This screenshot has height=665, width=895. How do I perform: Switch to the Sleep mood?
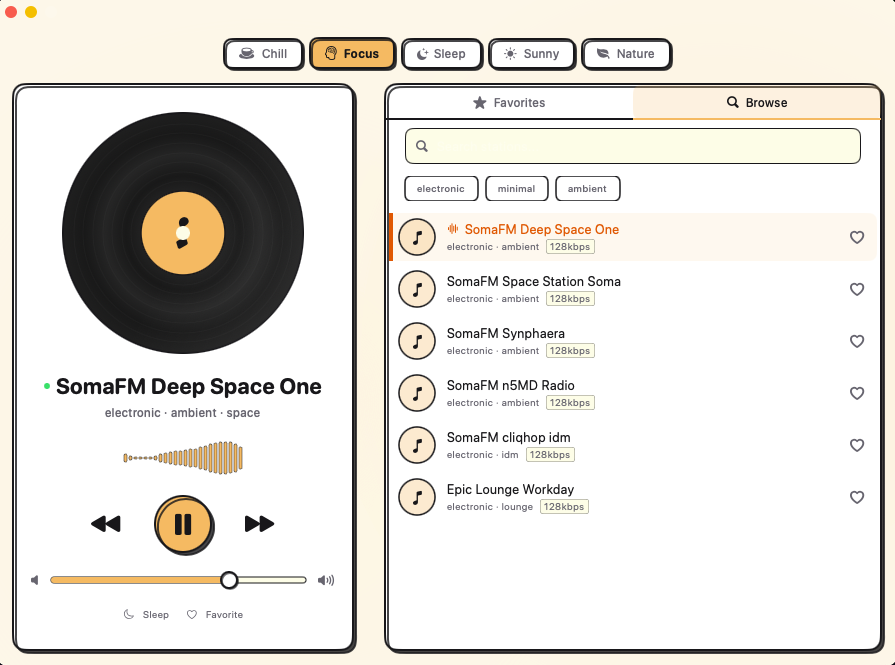[442, 54]
